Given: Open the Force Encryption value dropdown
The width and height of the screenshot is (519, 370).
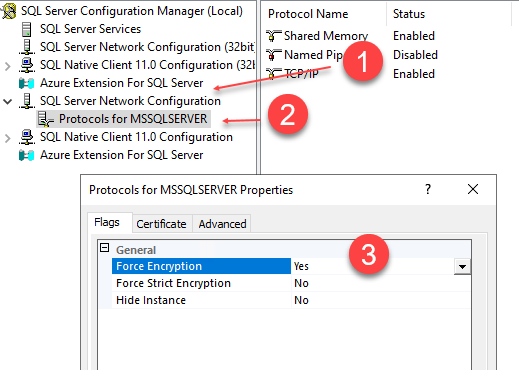Looking at the screenshot, I should (462, 266).
